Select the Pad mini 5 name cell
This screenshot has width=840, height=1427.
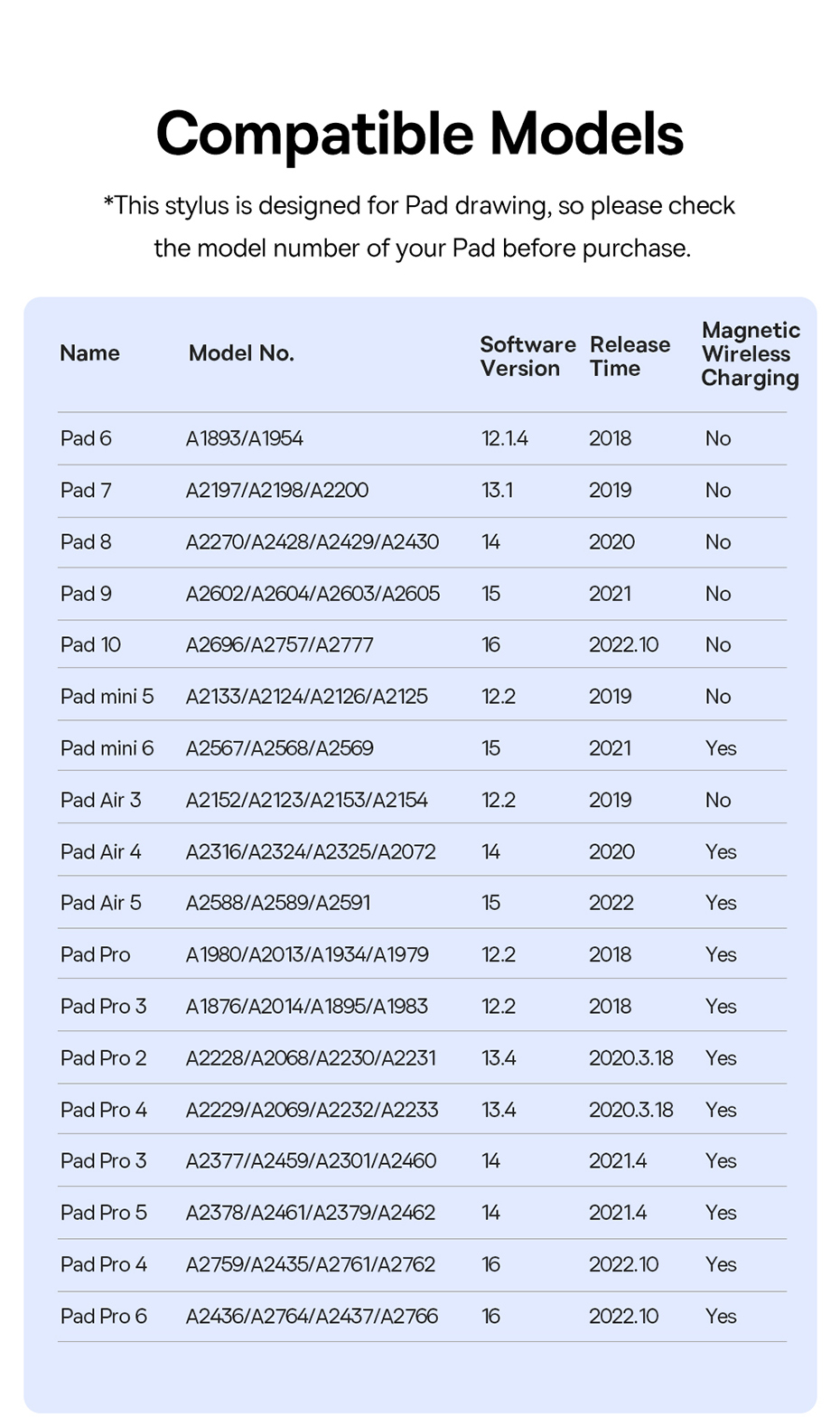pyautogui.click(x=107, y=697)
